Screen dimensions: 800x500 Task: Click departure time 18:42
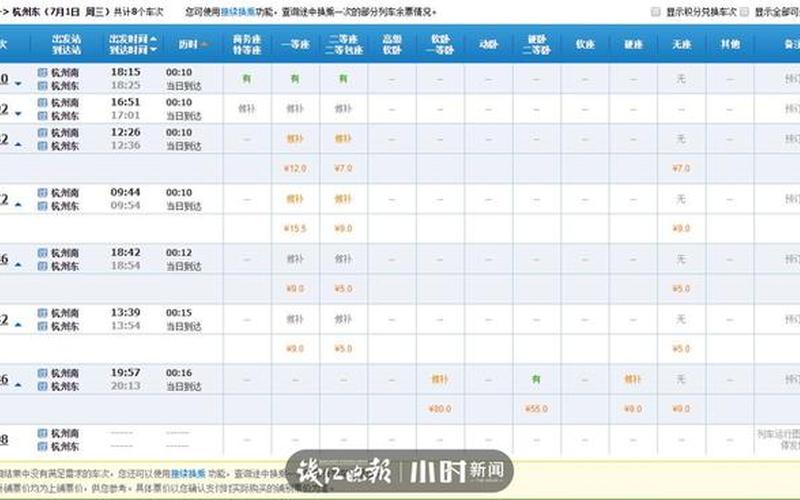(x=126, y=253)
